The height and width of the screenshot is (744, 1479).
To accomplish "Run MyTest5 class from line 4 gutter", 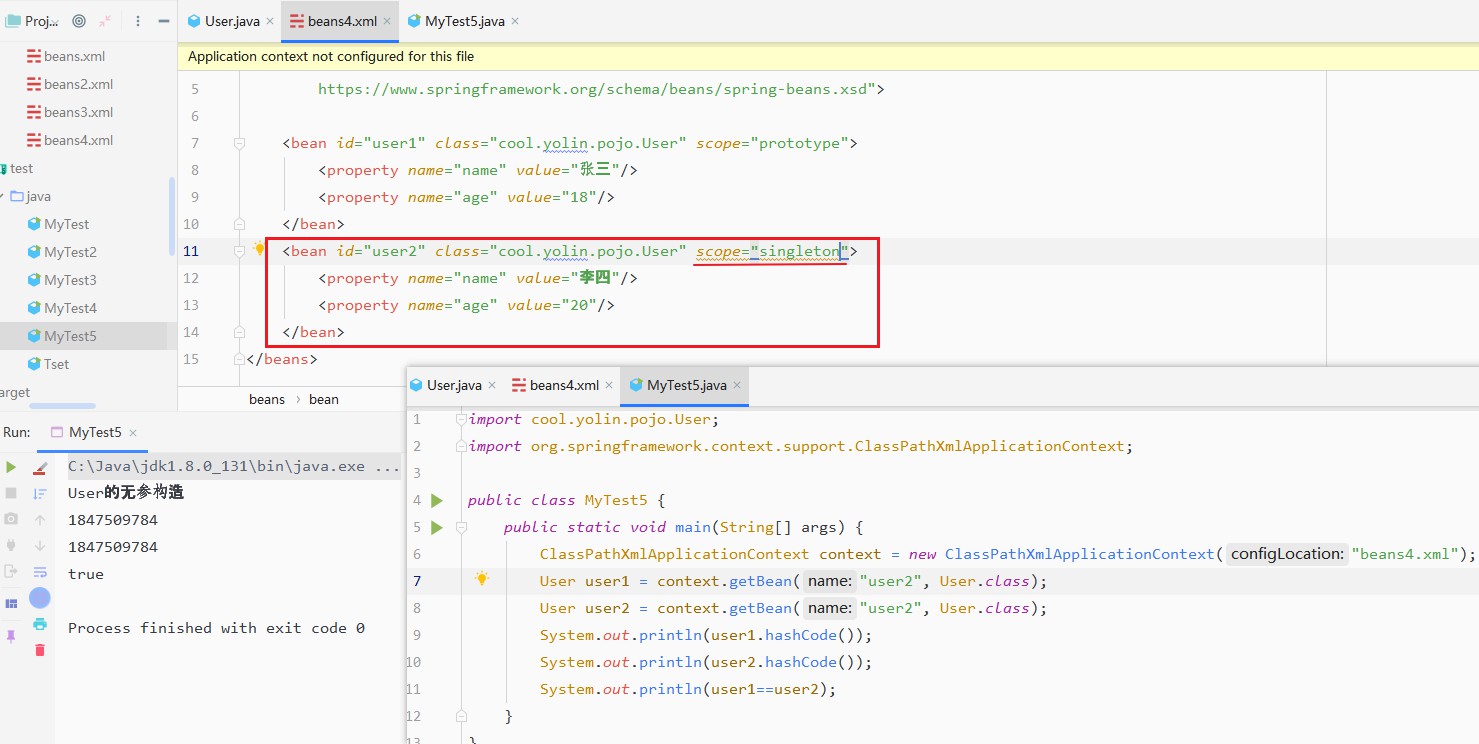I will (x=436, y=500).
